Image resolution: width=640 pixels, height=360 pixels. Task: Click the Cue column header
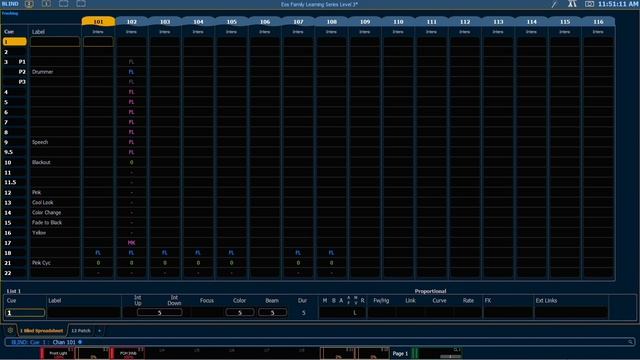point(9,31)
